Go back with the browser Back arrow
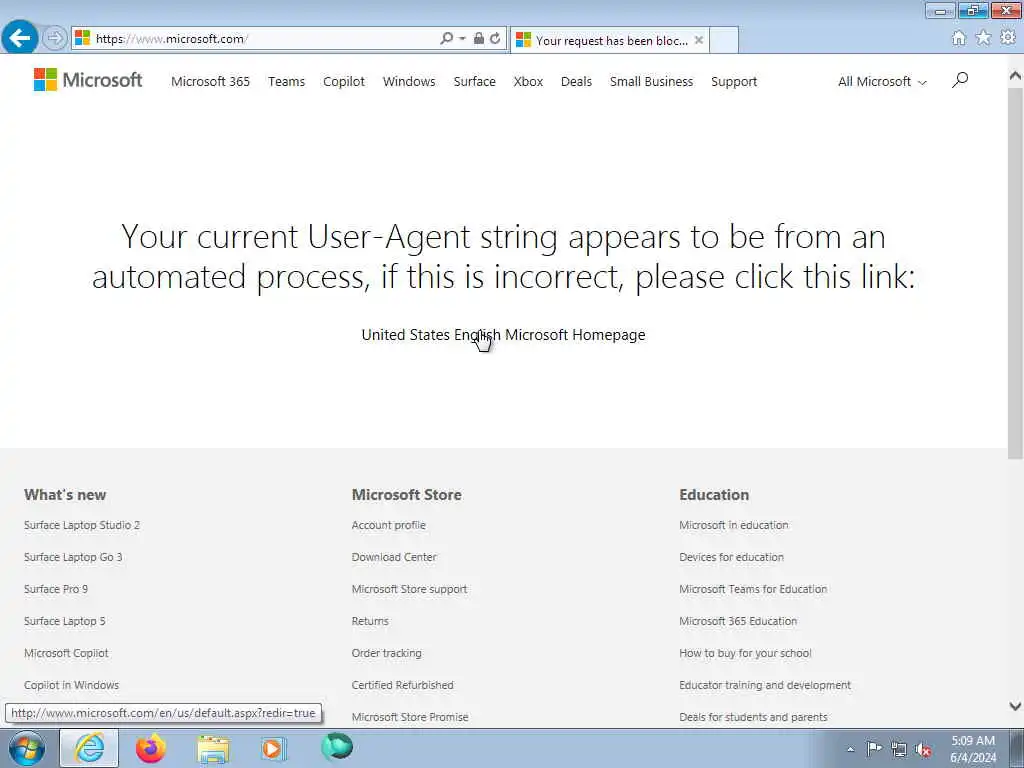 [x=20, y=38]
